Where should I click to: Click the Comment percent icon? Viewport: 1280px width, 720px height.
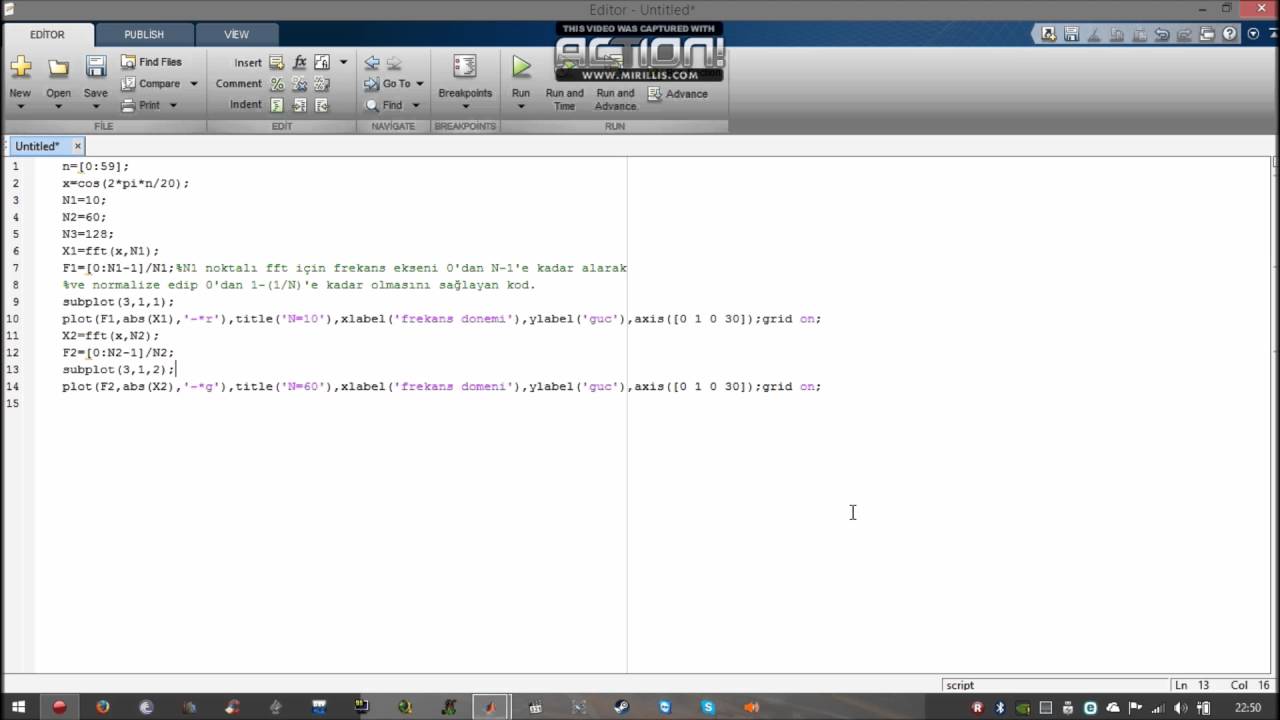tap(277, 84)
